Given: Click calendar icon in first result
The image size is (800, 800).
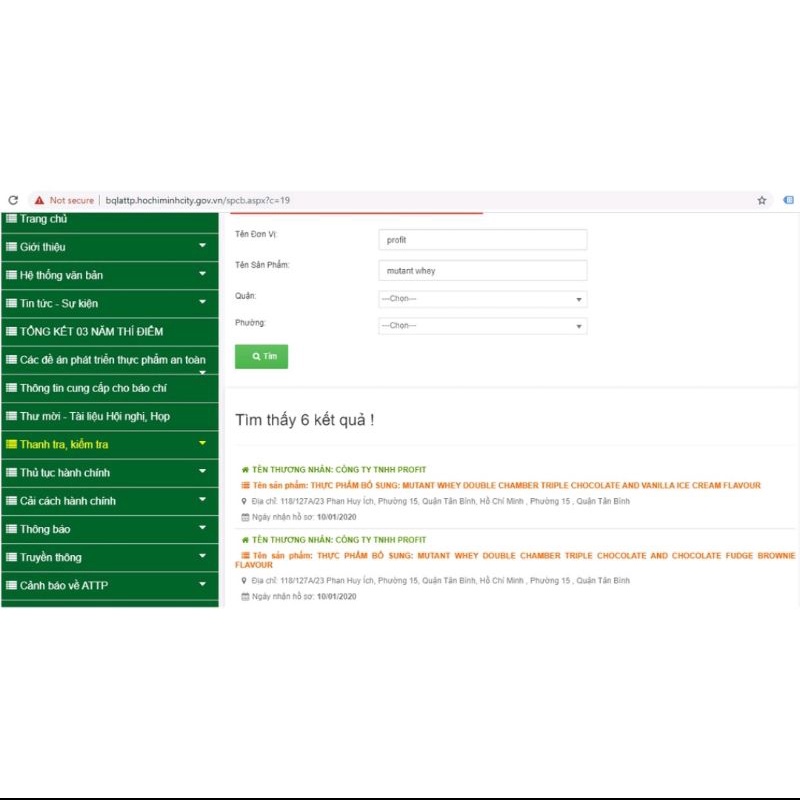Looking at the screenshot, I should [x=245, y=517].
